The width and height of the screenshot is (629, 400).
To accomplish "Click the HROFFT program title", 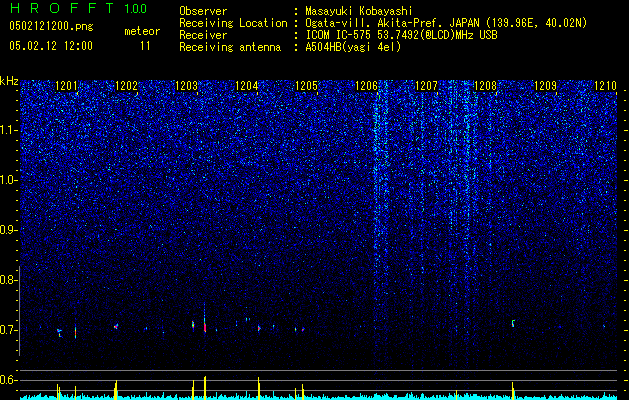I will 62,8.
